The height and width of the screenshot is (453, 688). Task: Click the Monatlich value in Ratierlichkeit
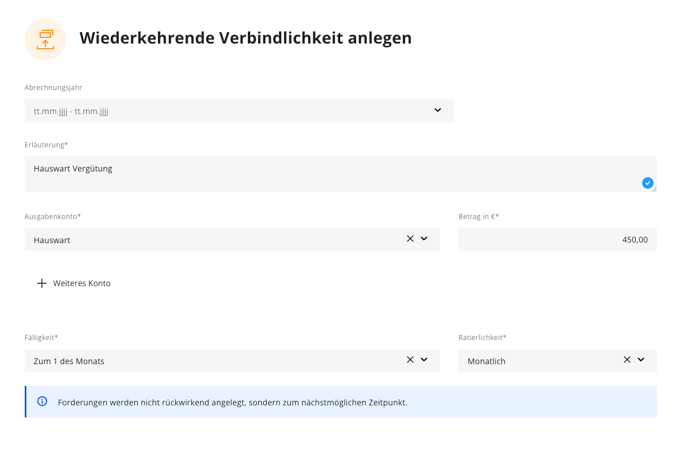(486, 361)
